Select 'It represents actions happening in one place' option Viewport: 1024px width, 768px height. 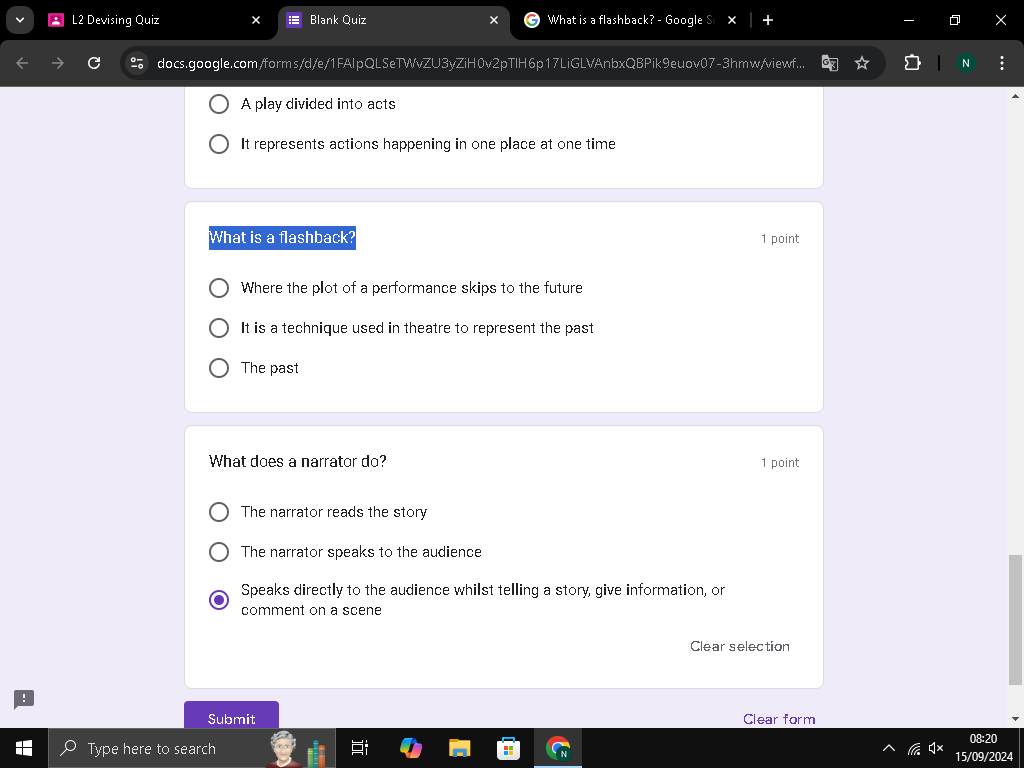coord(219,144)
